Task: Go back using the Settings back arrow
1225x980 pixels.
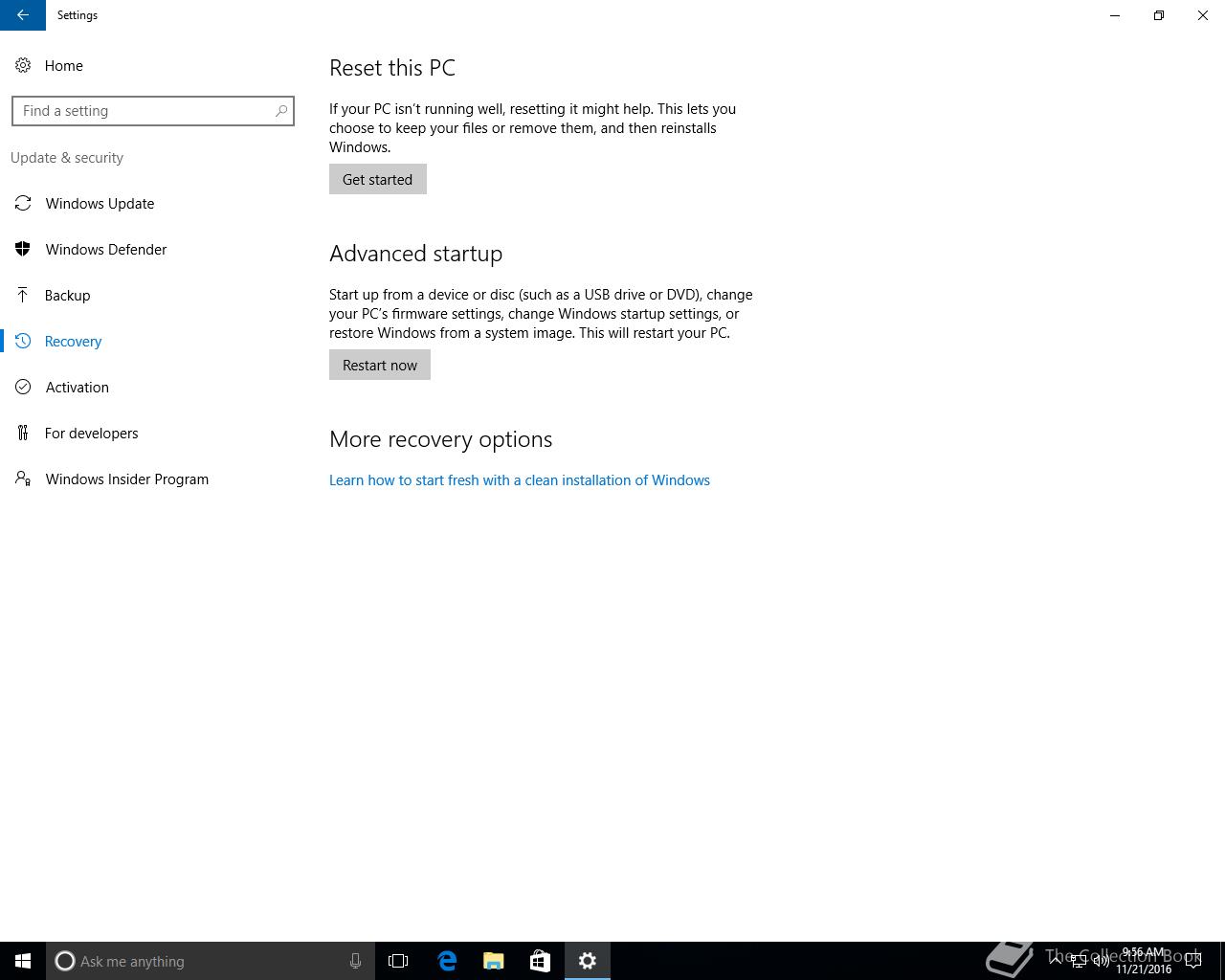Action: [x=23, y=15]
